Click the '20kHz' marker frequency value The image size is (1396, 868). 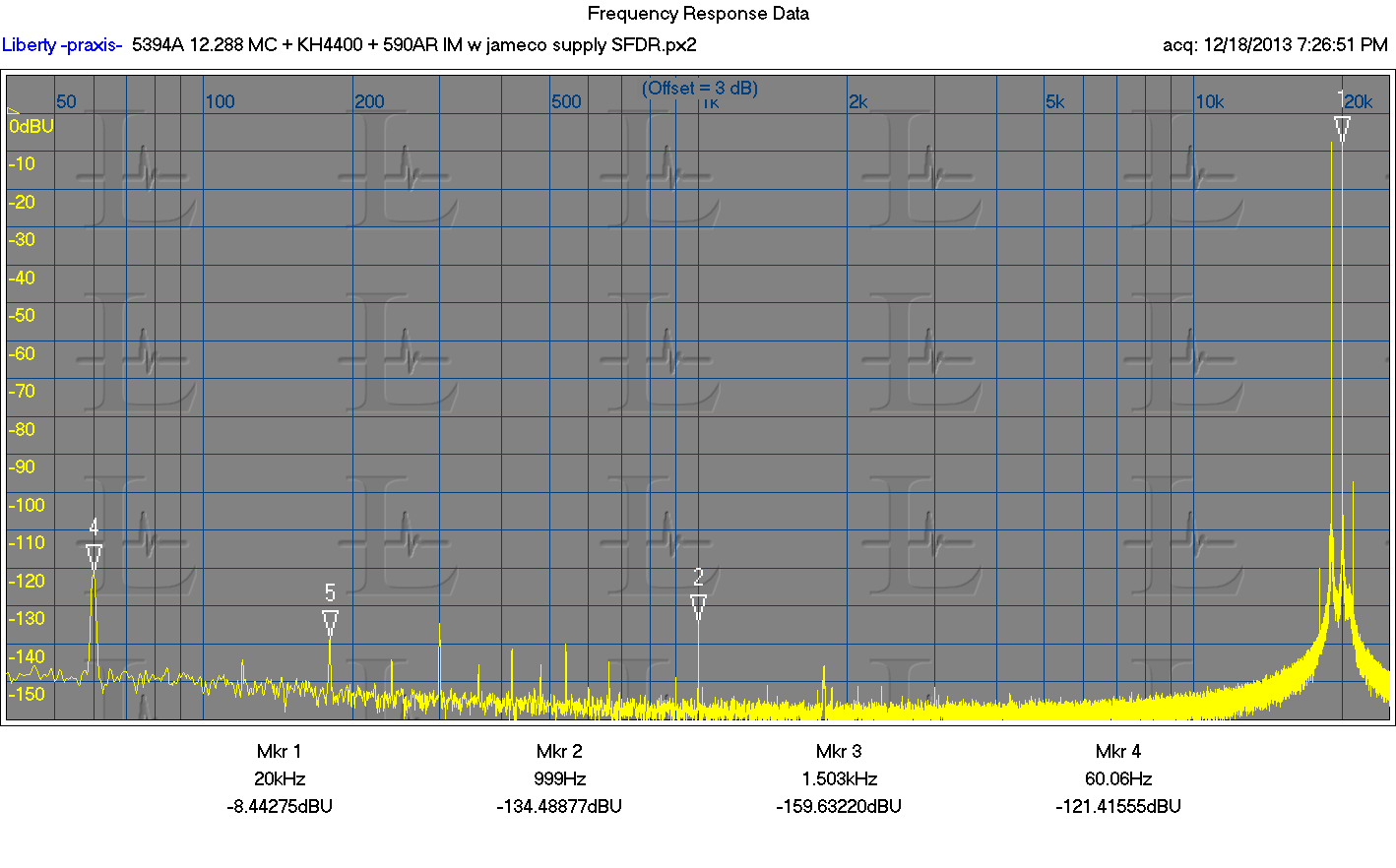pos(280,779)
